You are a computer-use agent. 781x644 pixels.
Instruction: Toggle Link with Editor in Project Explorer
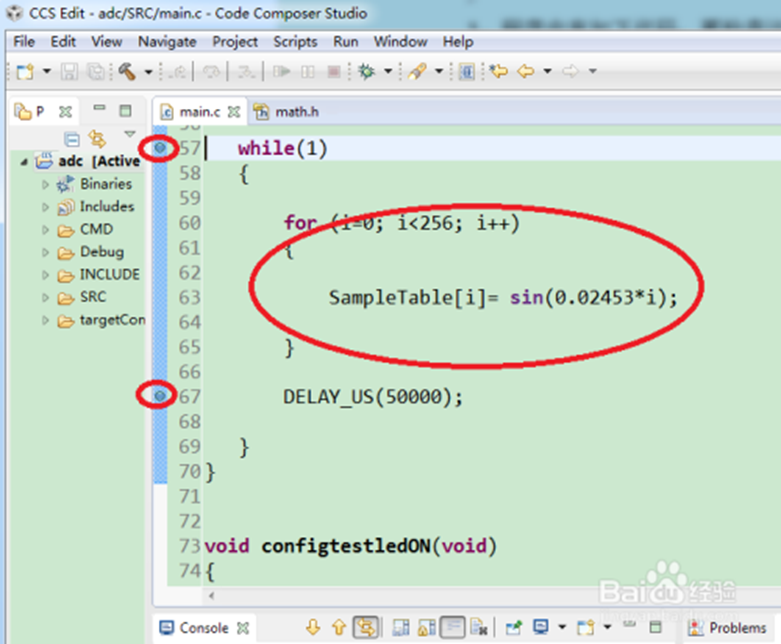pos(97,139)
